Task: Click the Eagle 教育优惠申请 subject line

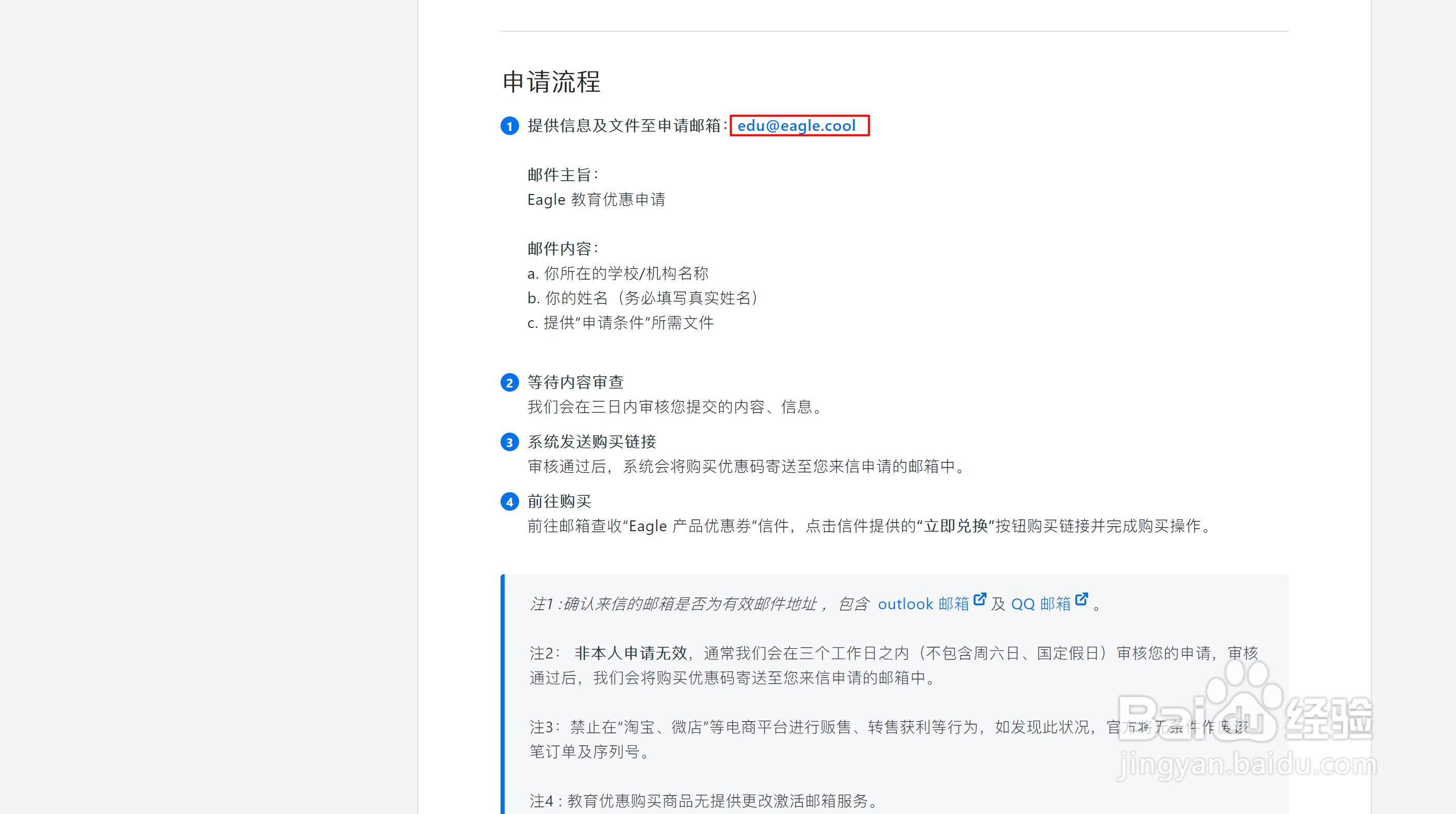Action: [x=596, y=200]
